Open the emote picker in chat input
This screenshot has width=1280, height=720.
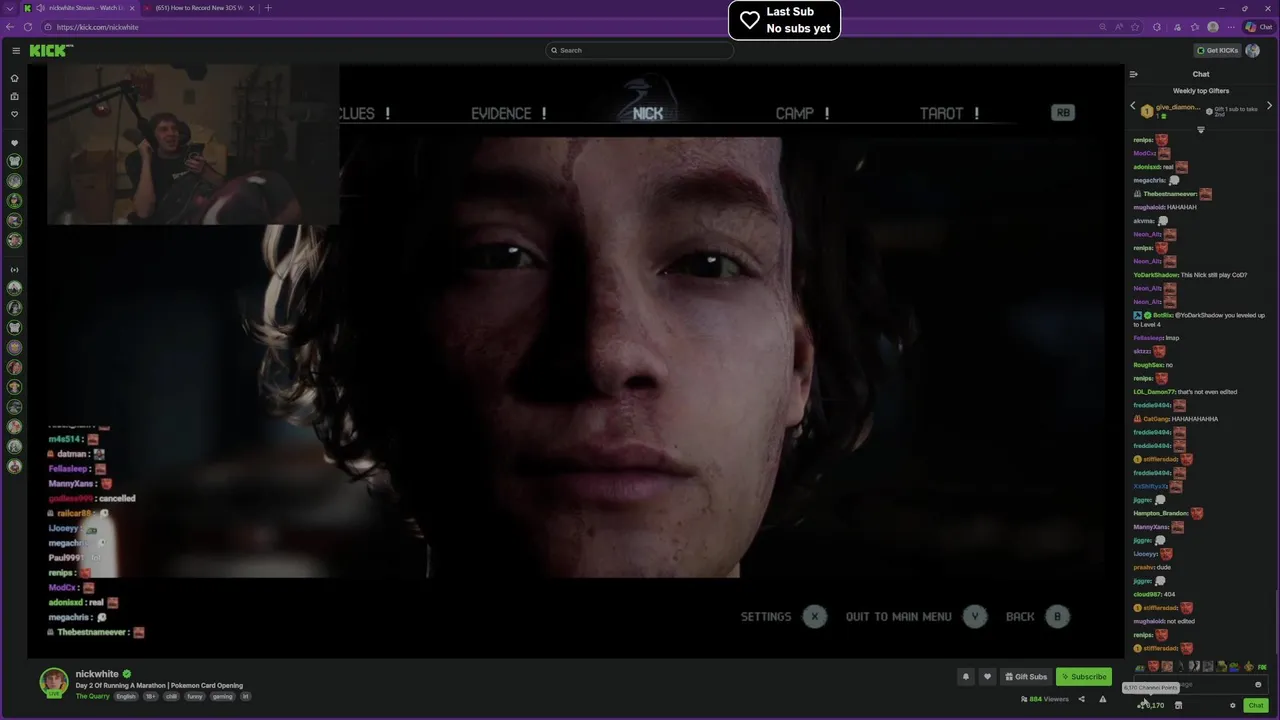[x=1258, y=685]
